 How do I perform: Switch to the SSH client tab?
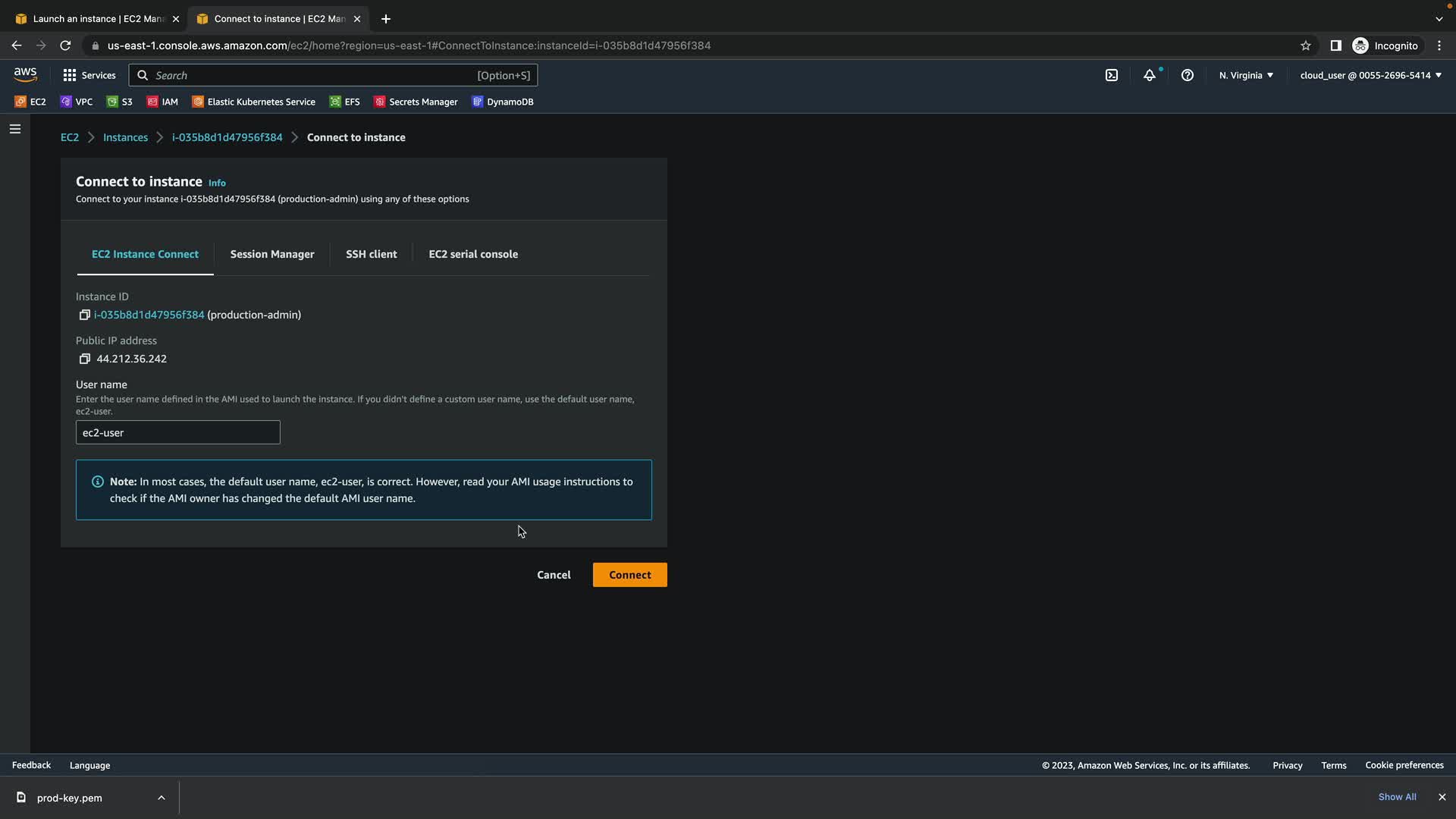pyautogui.click(x=371, y=254)
